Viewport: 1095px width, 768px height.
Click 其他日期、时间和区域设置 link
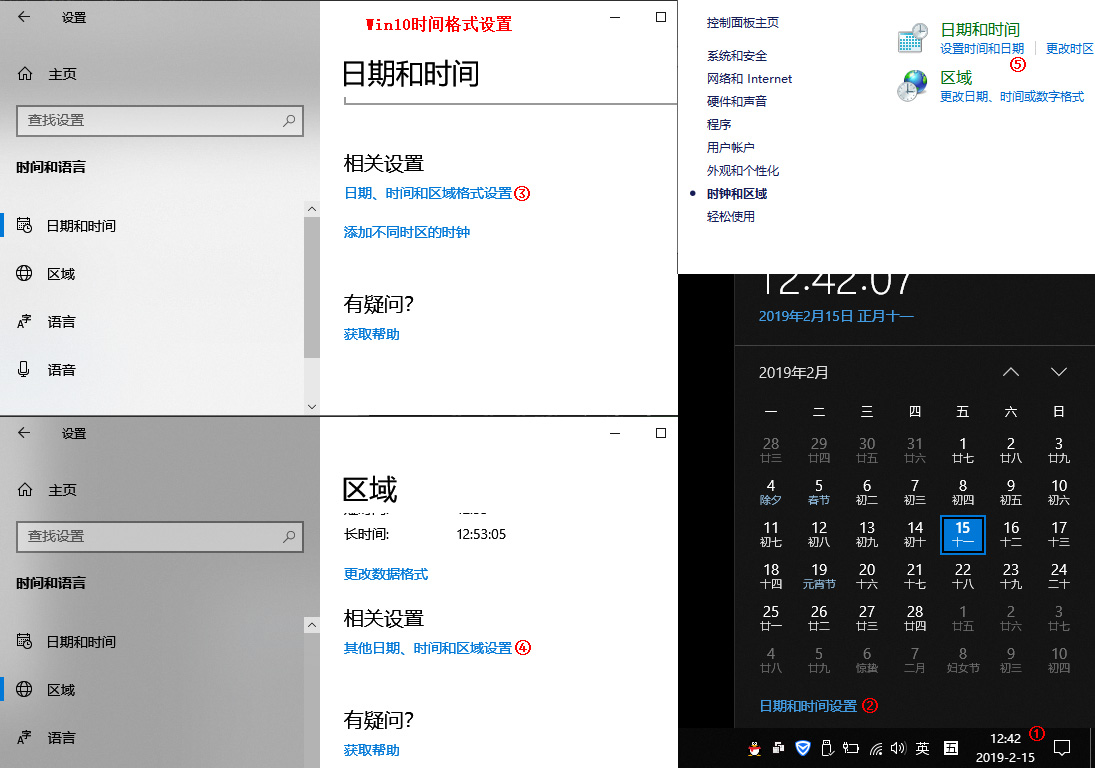[x=428, y=649]
